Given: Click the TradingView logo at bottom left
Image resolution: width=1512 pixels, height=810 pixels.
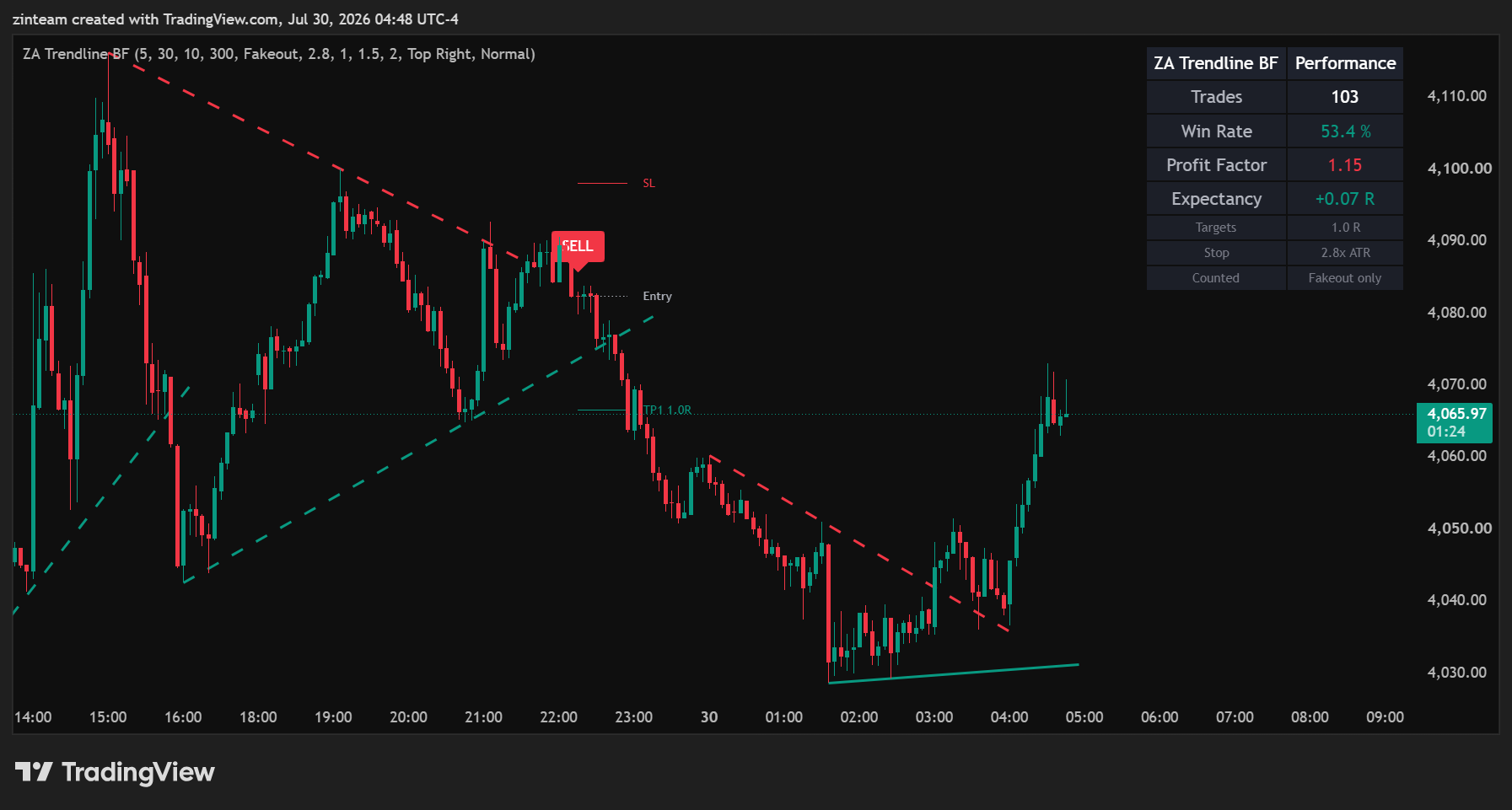Looking at the screenshot, I should click(115, 772).
